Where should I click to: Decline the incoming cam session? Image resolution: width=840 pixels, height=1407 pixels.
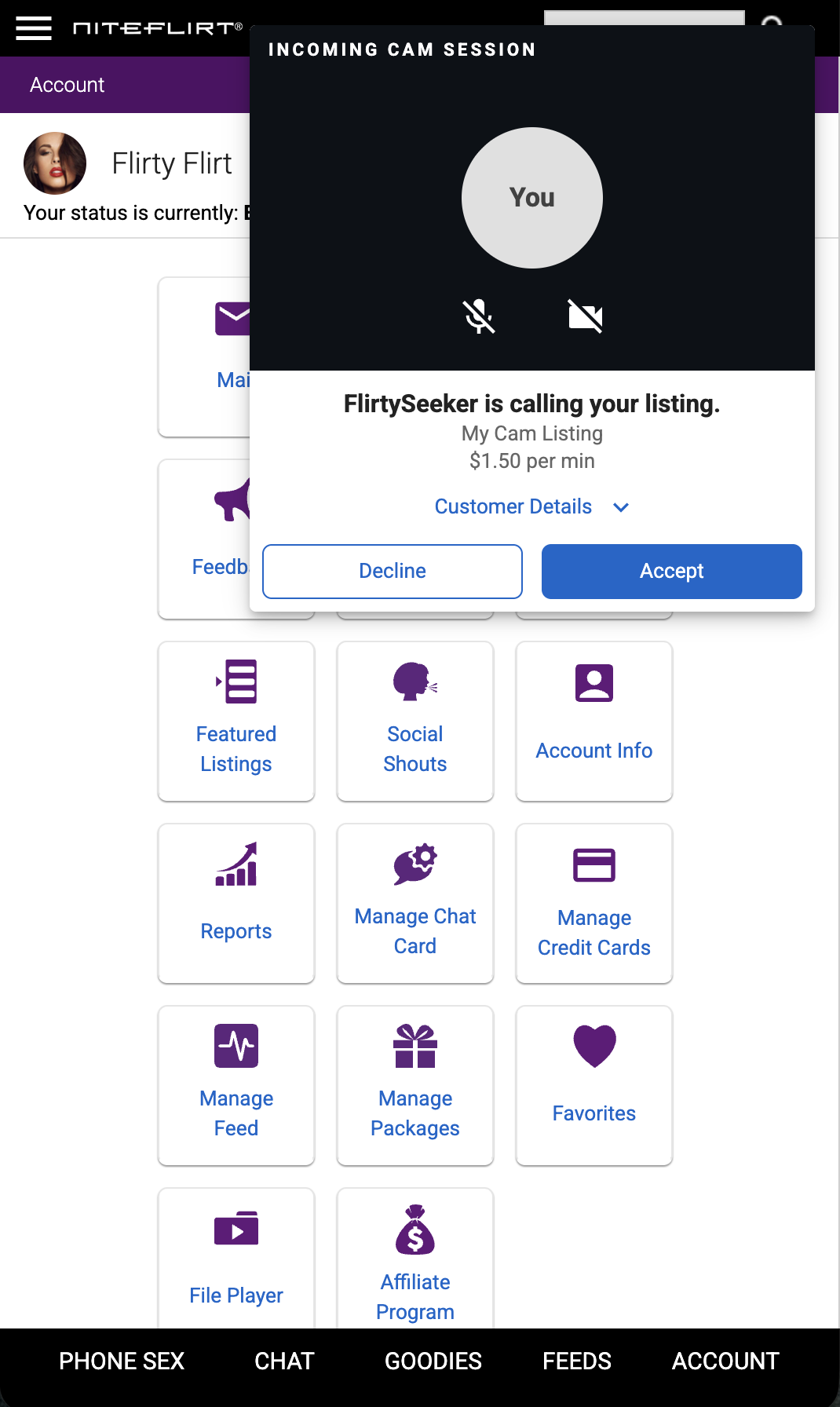click(393, 572)
